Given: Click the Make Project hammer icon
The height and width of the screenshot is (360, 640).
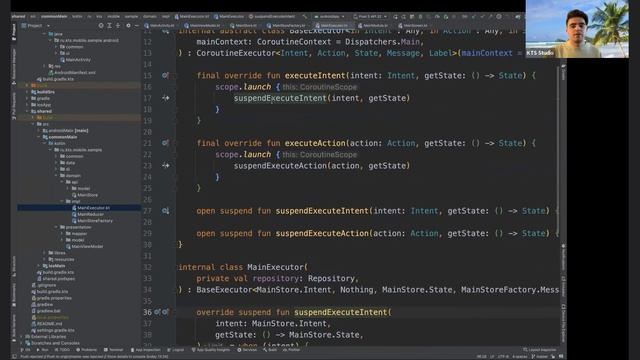Looking at the screenshot, I should coord(305,16).
